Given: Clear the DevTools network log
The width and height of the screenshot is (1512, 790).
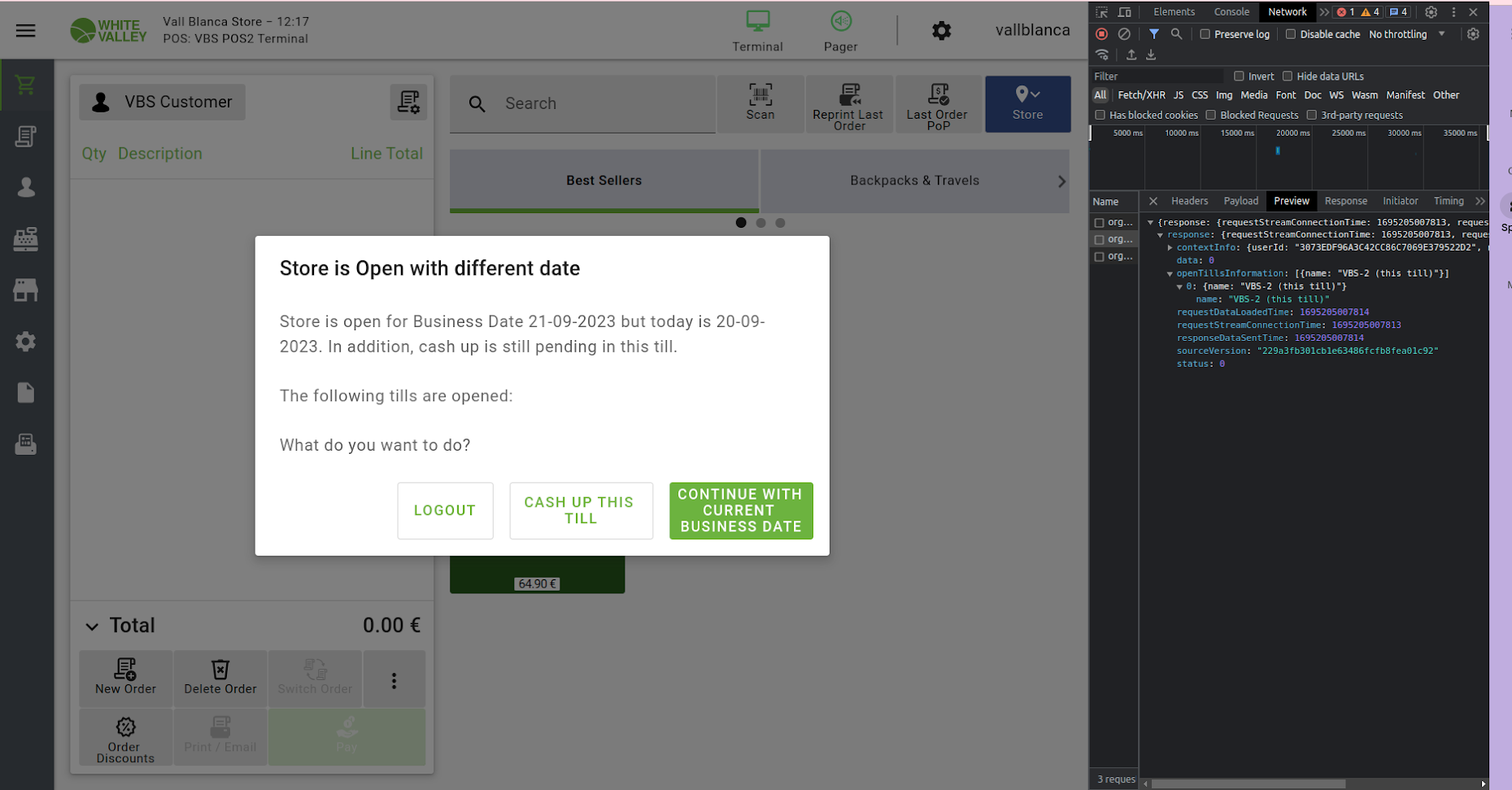Looking at the screenshot, I should tap(1124, 34).
